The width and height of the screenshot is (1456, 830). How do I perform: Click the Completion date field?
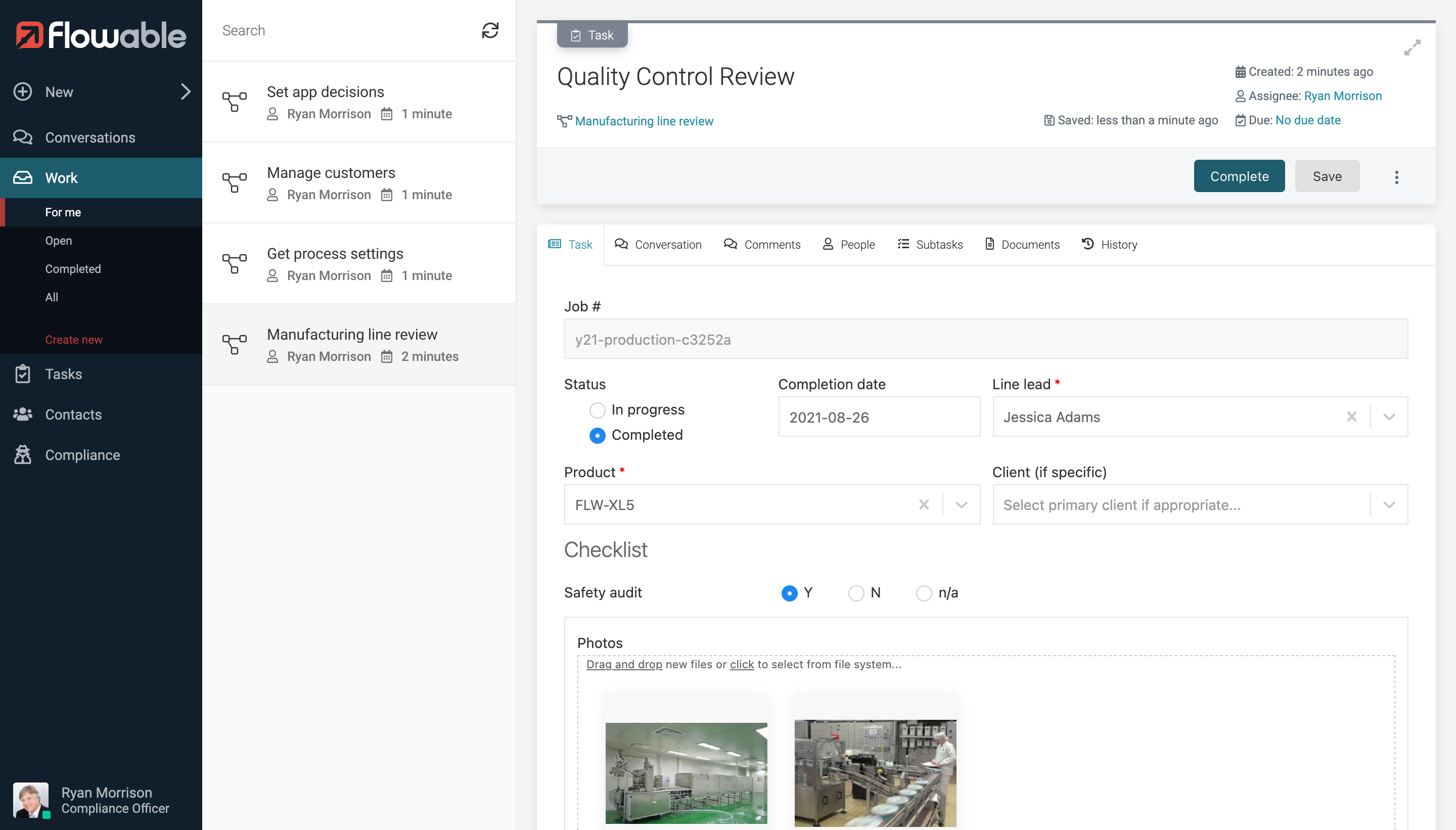879,417
